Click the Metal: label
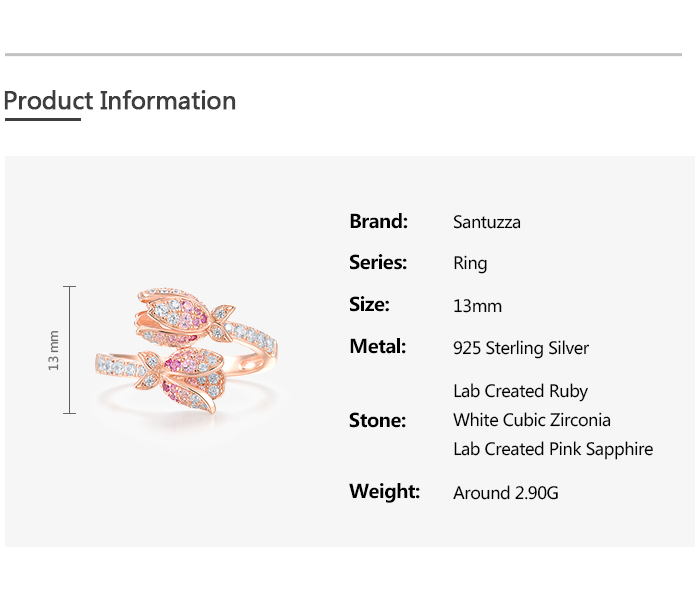 (x=377, y=347)
